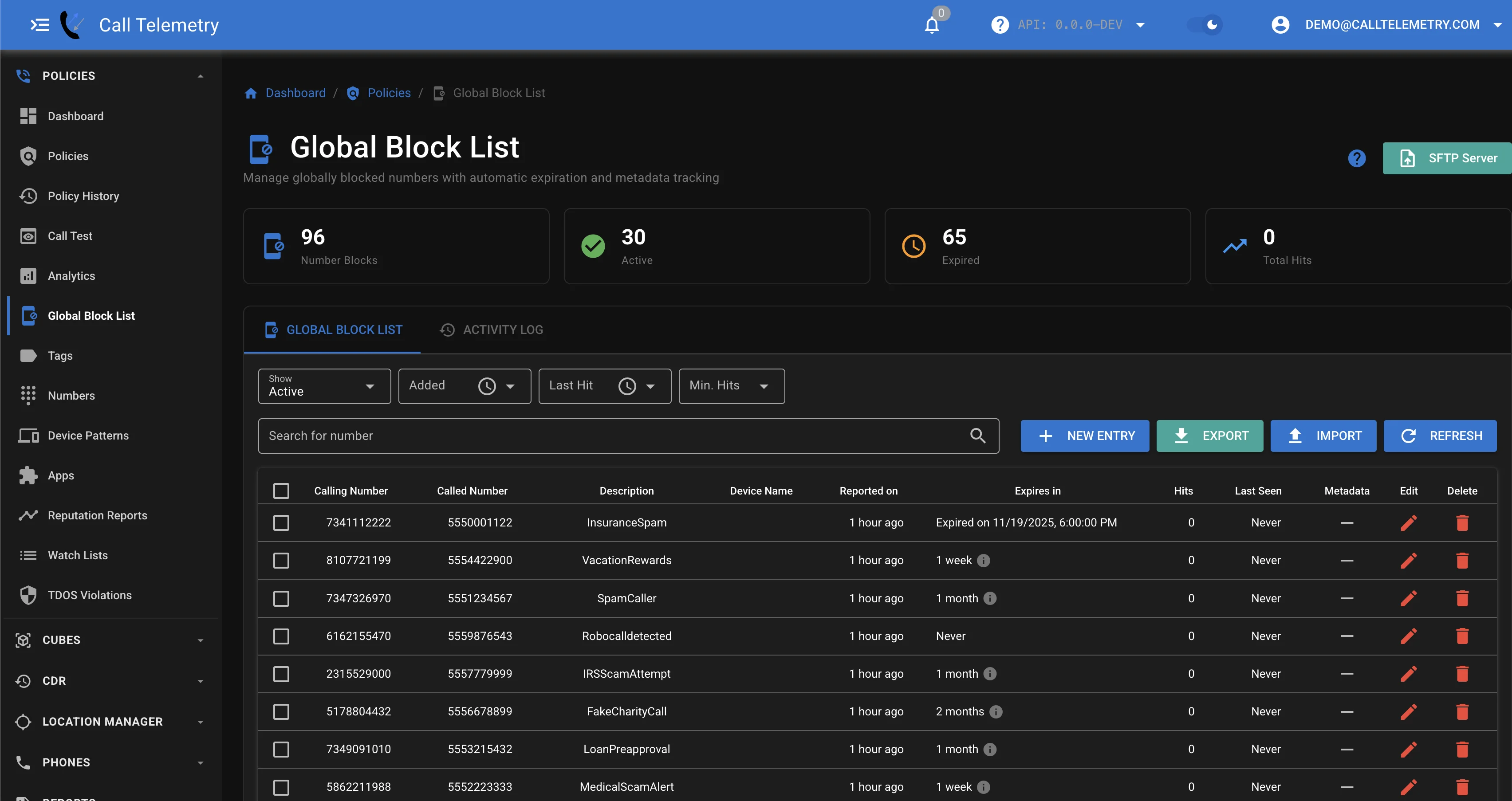The height and width of the screenshot is (801, 1512).
Task: Select the Global Block List tab
Action: (x=333, y=330)
